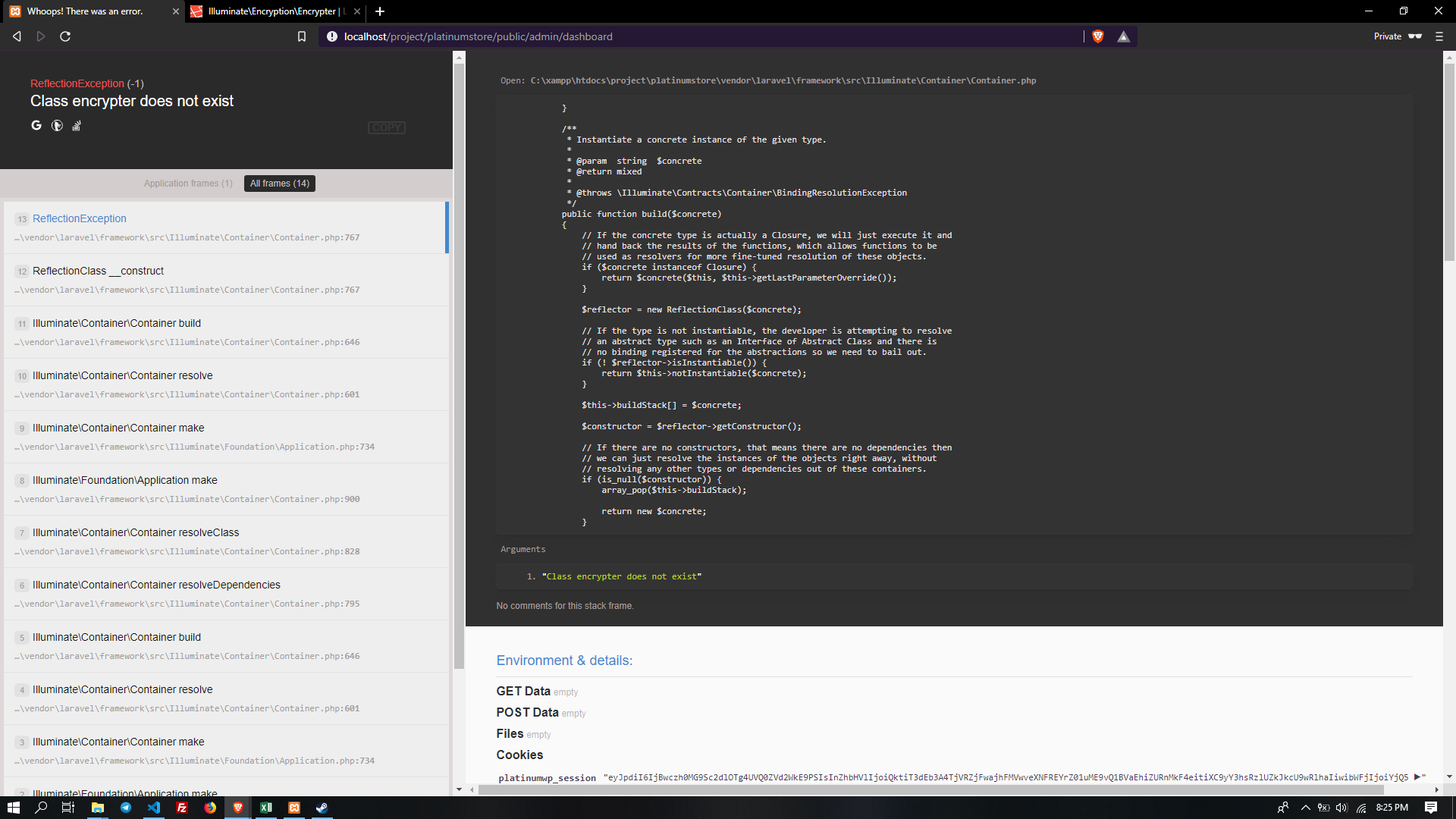Select frame 7 Container resolveClass
The width and height of the screenshot is (1456, 819).
tap(224, 541)
